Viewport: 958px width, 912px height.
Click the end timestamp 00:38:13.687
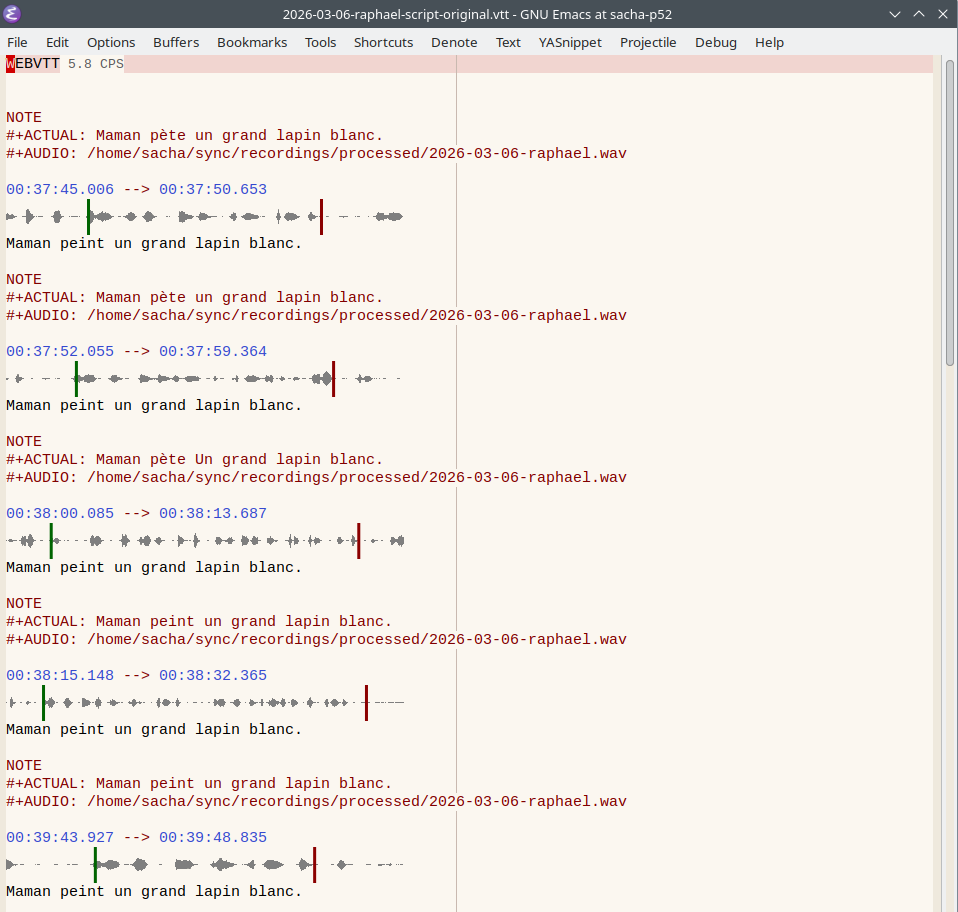(213, 514)
